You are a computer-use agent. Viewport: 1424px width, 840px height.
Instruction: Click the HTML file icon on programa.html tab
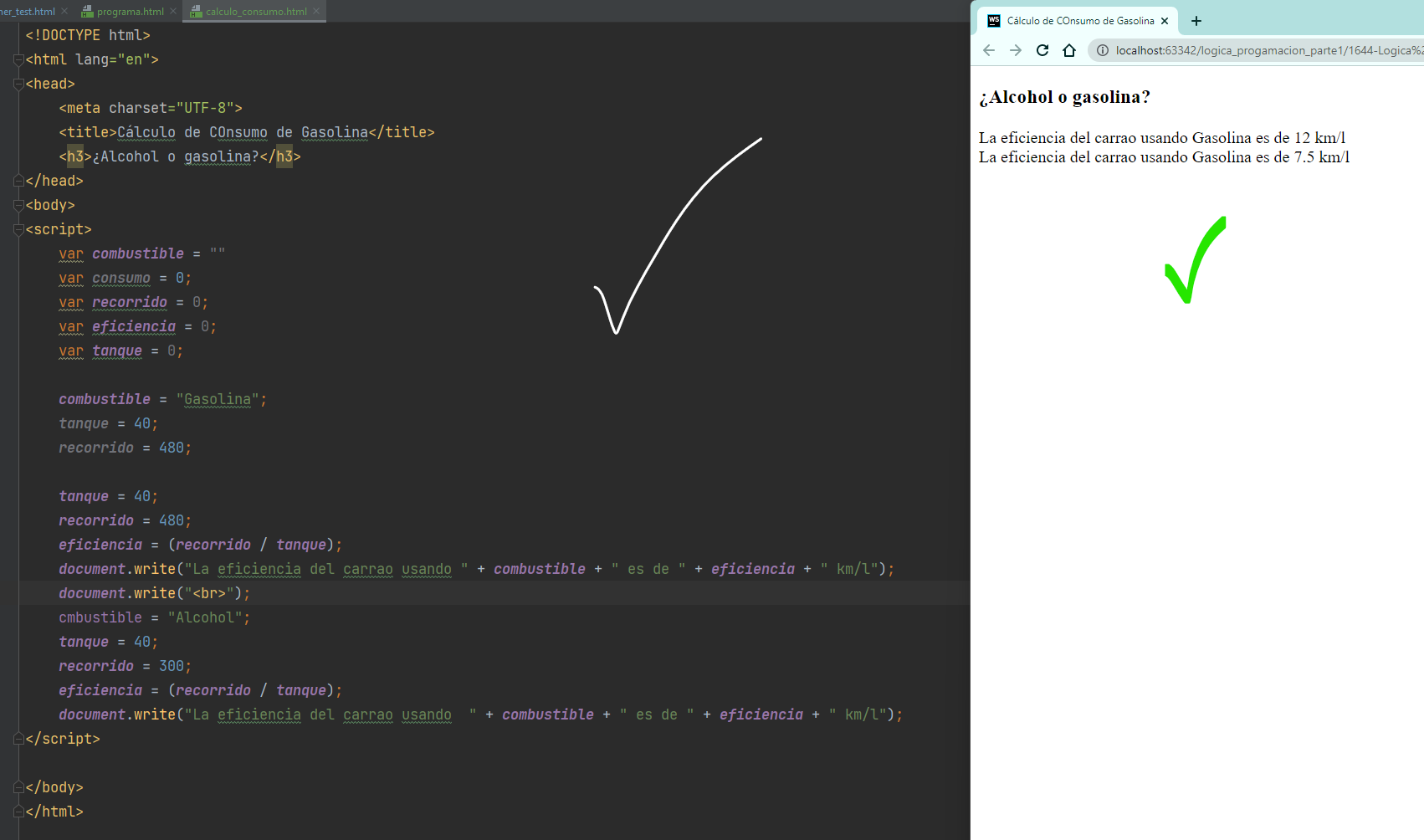(x=87, y=12)
